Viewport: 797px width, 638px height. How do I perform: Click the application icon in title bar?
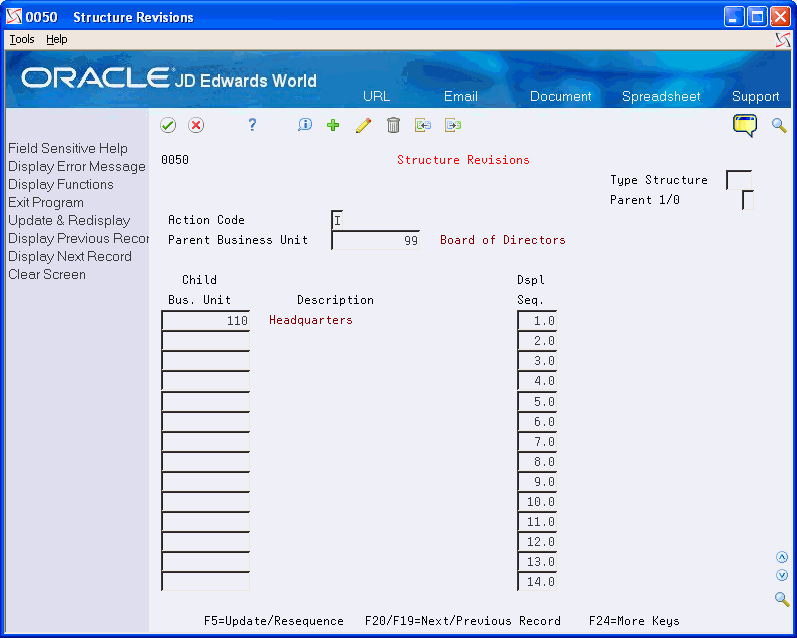14,17
